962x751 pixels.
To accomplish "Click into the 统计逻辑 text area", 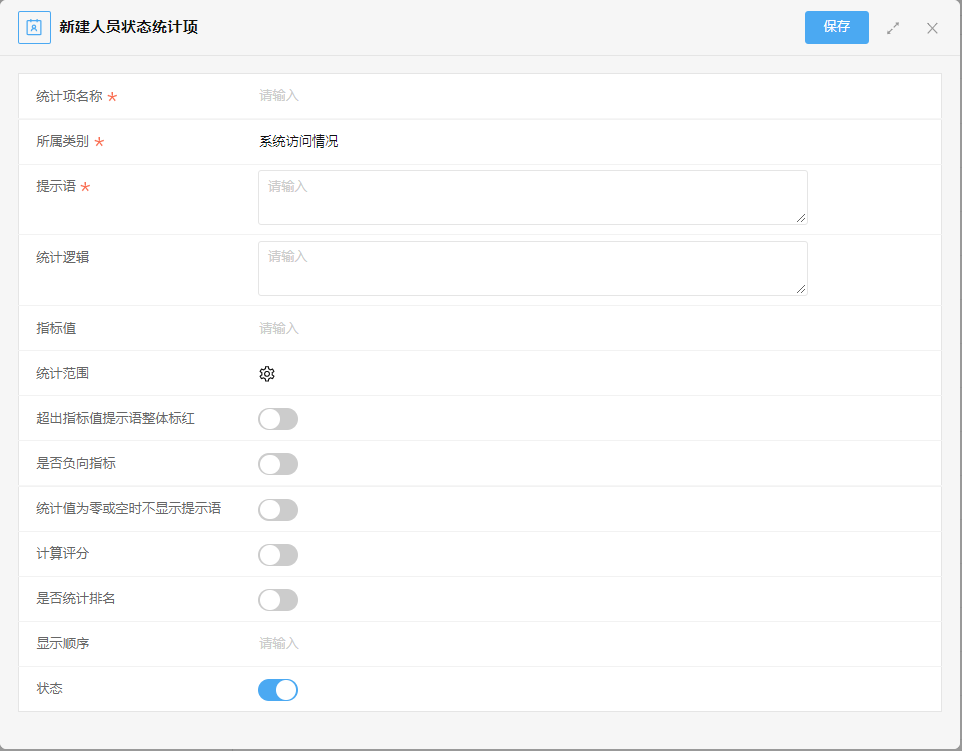I will [533, 268].
